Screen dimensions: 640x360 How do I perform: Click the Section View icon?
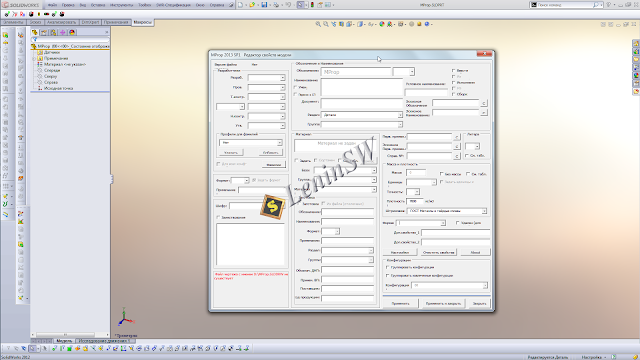tap(341, 24)
